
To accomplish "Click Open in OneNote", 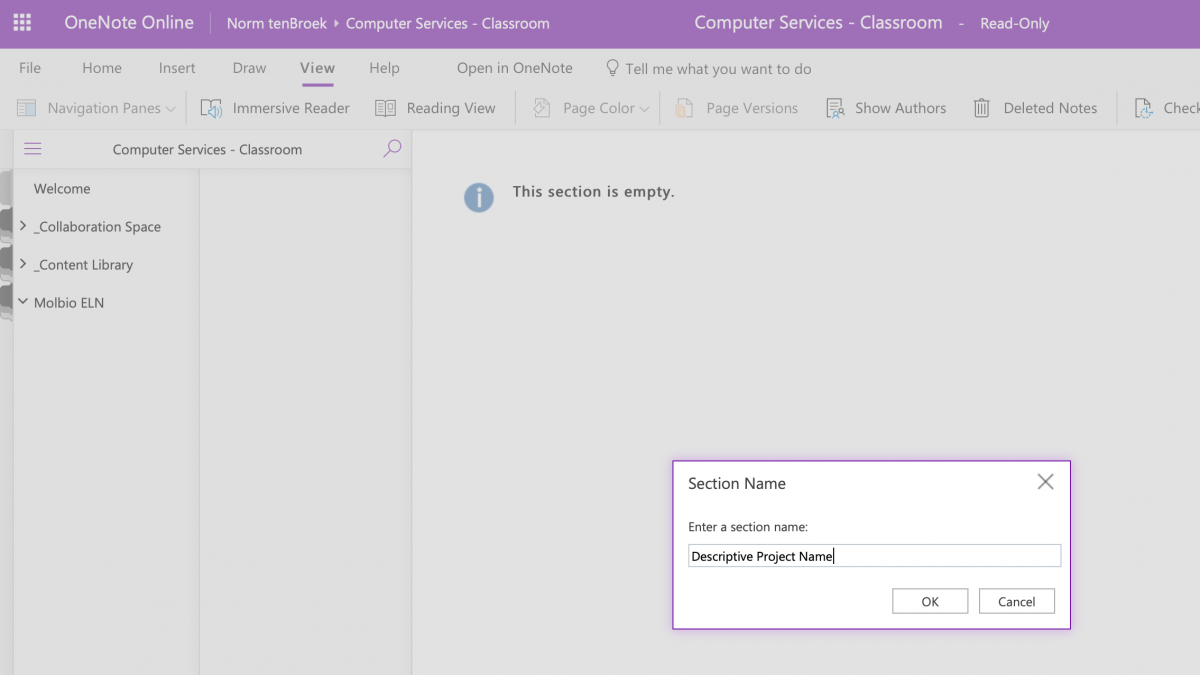I will 515,68.
